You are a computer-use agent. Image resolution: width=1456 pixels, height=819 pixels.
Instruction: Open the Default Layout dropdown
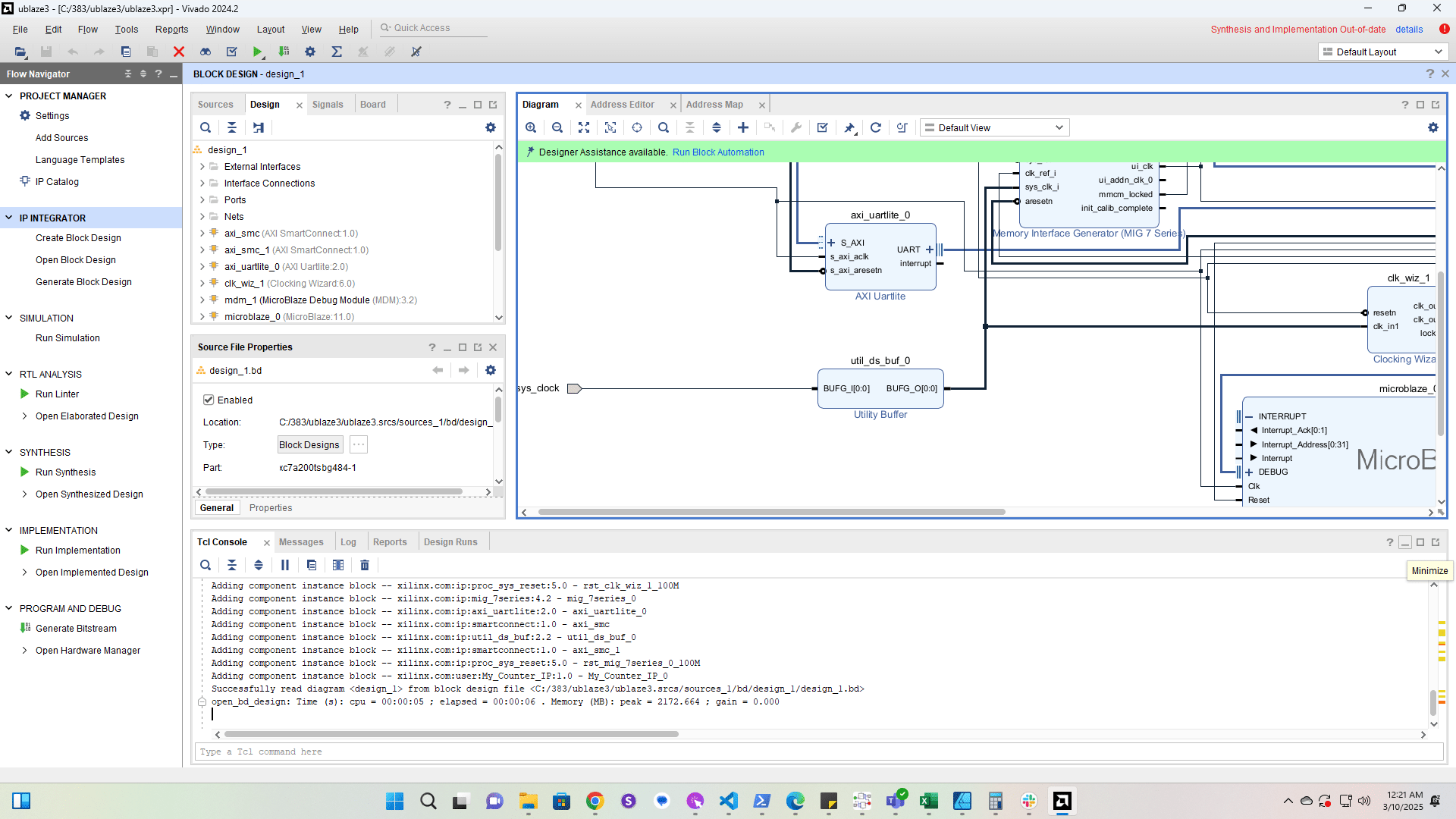click(1382, 52)
